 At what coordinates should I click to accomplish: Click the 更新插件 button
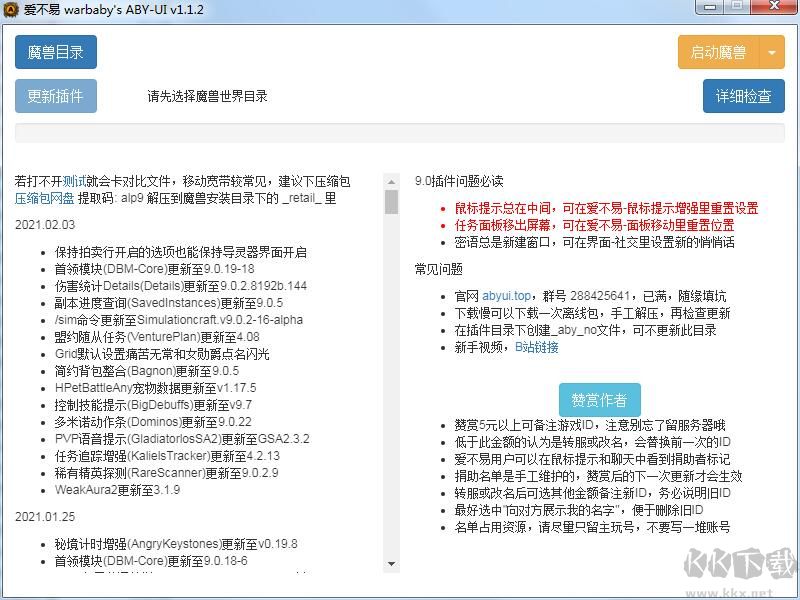(x=56, y=96)
